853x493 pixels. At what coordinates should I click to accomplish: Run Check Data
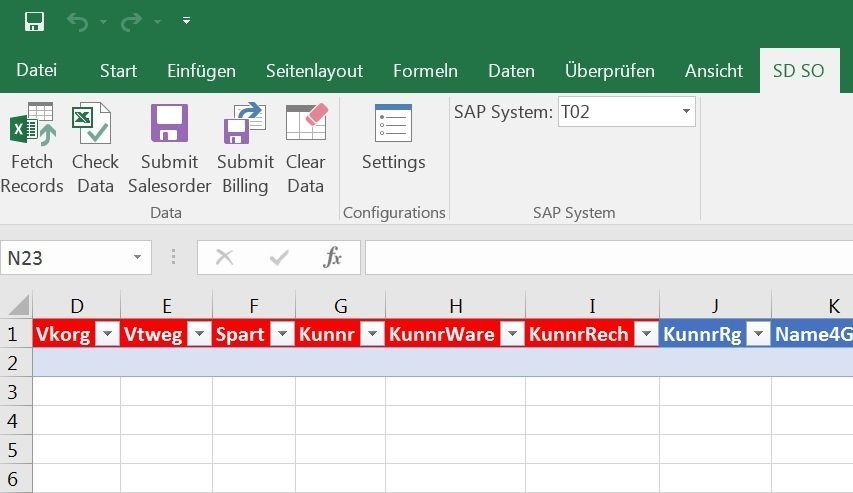pos(95,148)
